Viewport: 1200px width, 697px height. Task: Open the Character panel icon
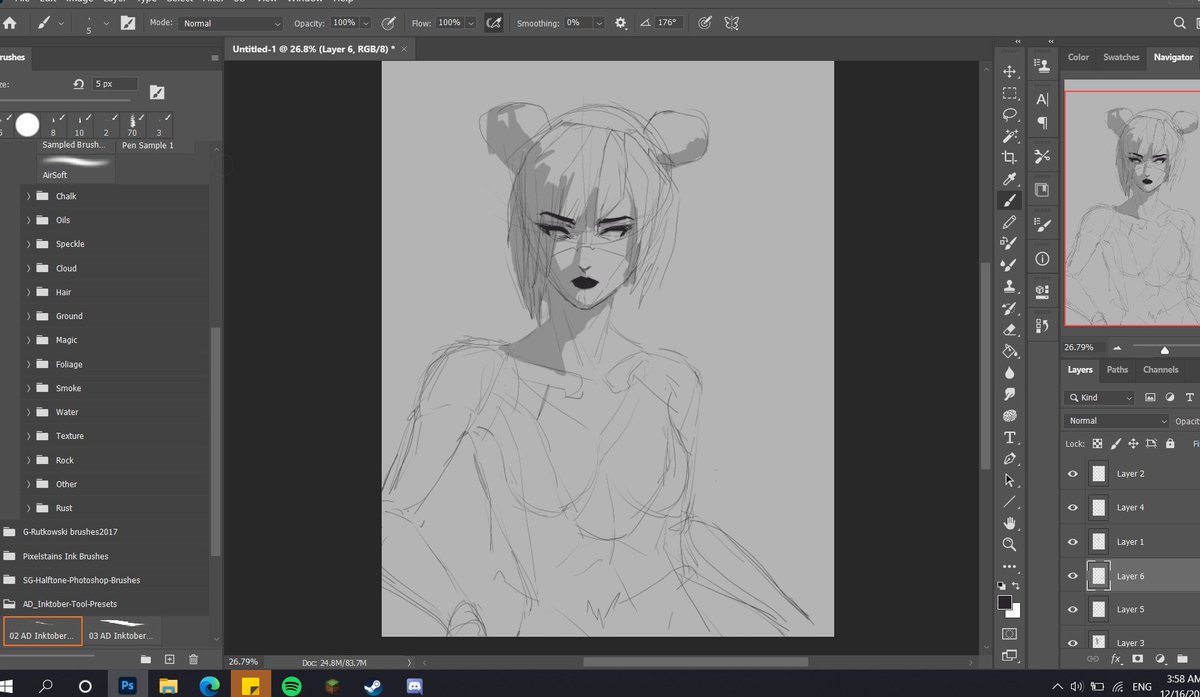(x=1042, y=99)
